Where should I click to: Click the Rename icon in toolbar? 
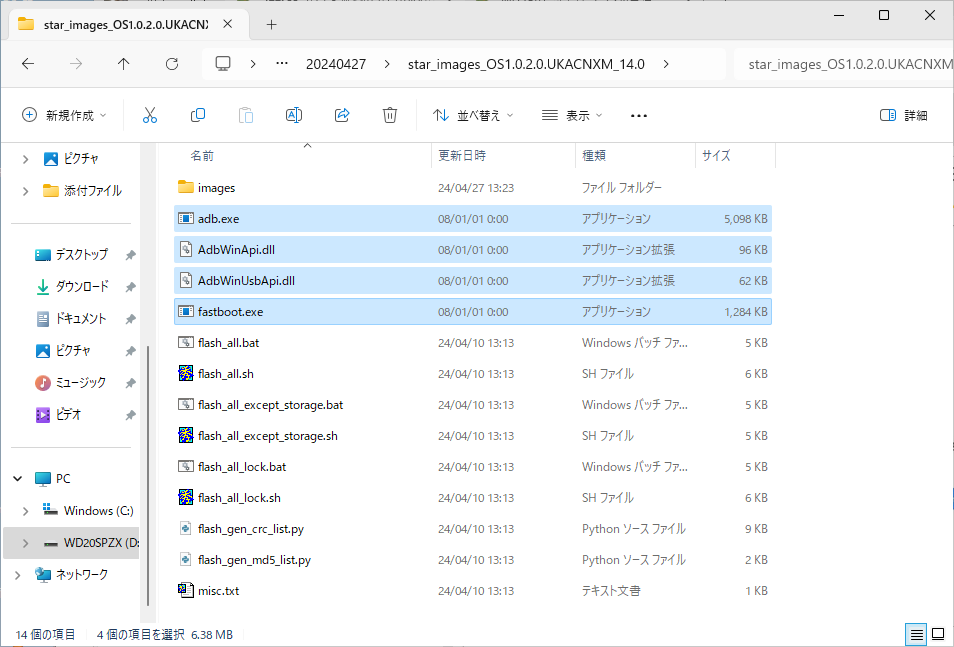coord(294,115)
